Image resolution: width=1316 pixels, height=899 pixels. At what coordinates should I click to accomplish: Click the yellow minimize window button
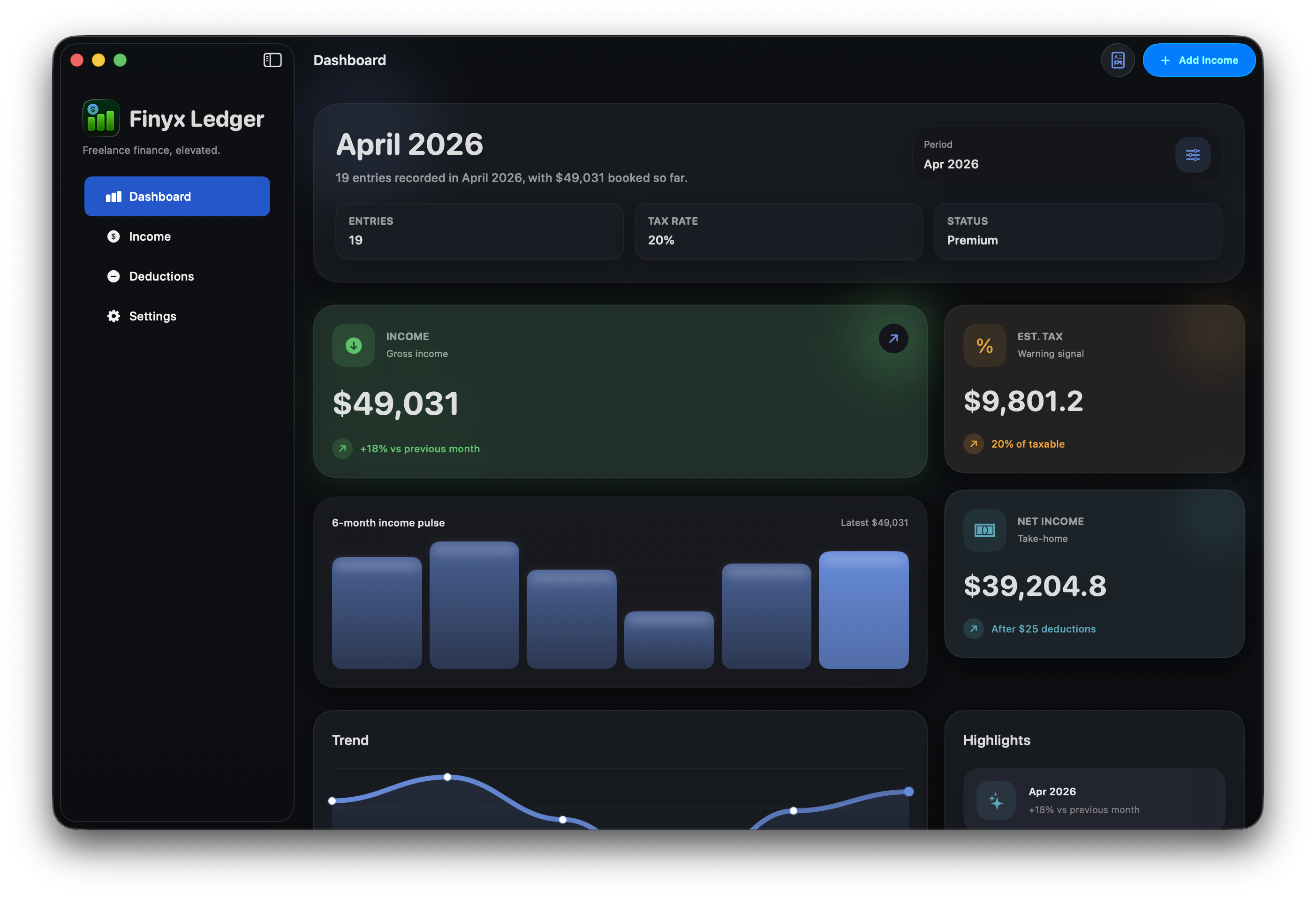[x=98, y=60]
